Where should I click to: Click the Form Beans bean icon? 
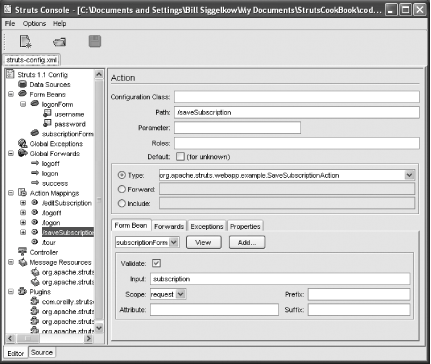[x=23, y=94]
